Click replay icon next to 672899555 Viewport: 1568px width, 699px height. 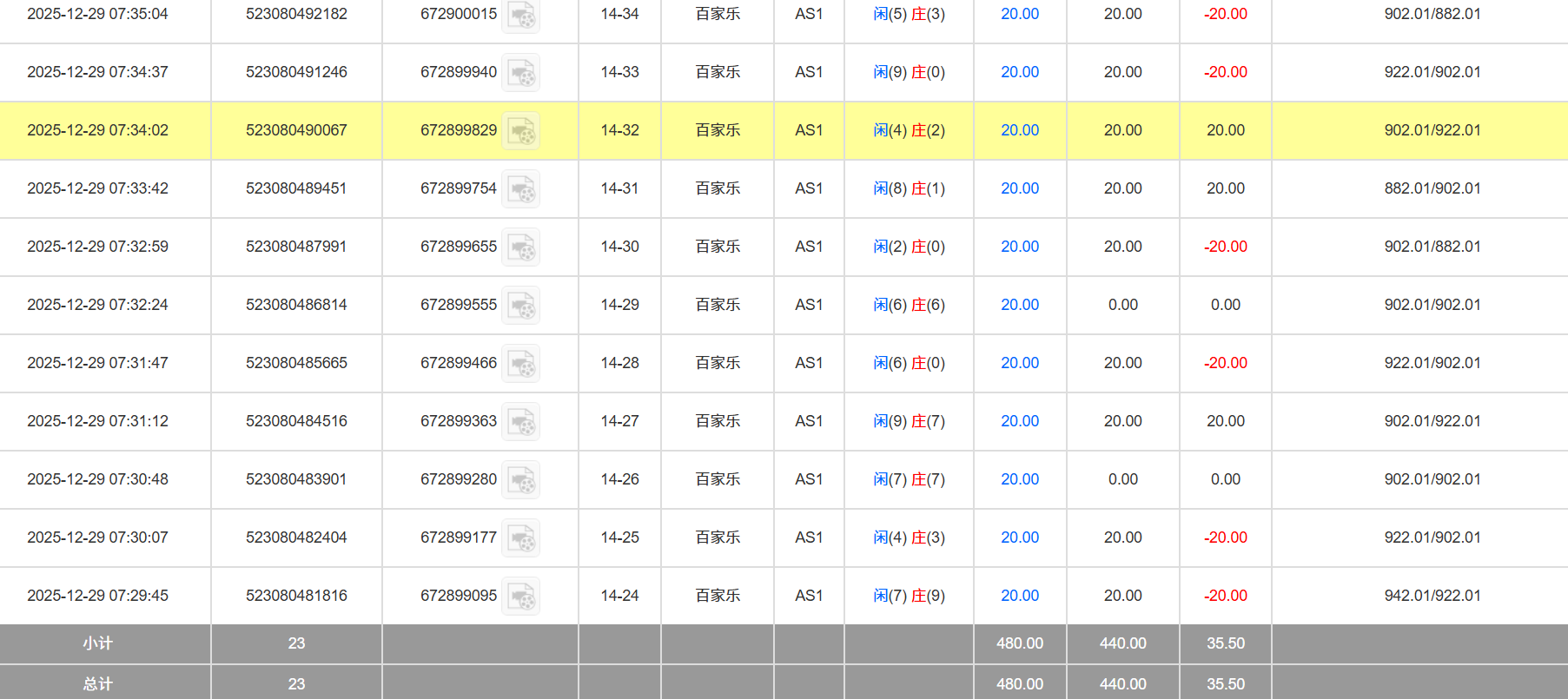point(521,306)
